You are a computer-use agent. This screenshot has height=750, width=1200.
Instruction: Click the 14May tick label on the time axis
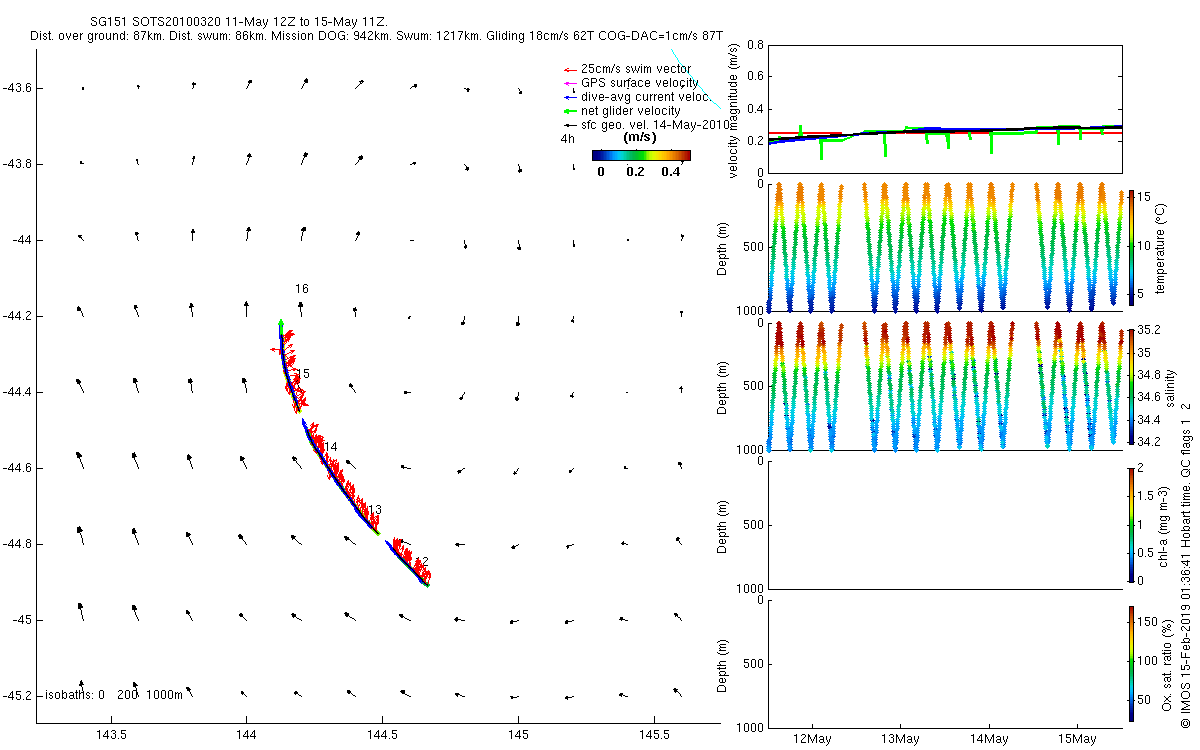coord(989,739)
